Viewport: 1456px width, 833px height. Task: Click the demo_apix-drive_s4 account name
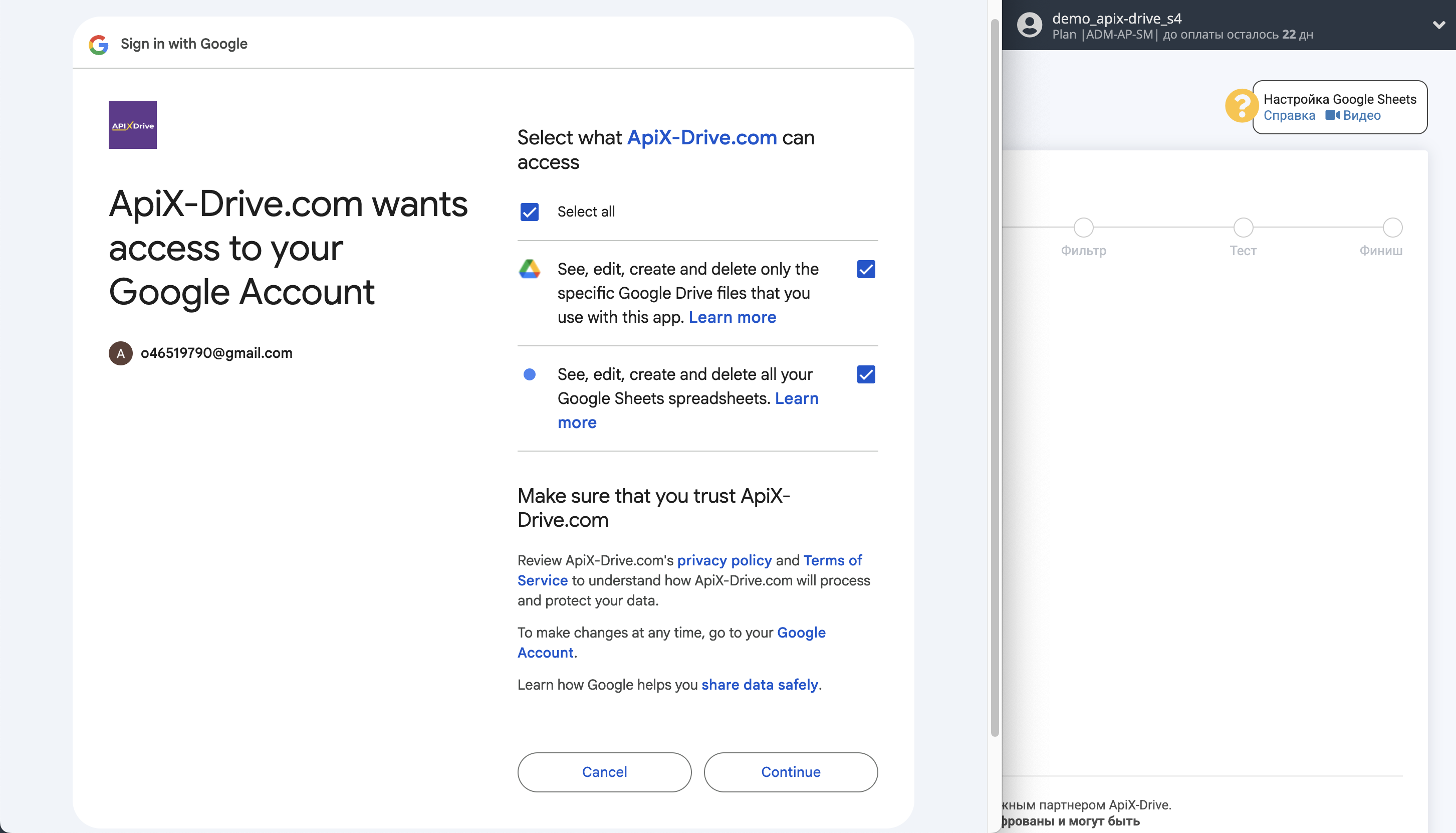[1116, 19]
